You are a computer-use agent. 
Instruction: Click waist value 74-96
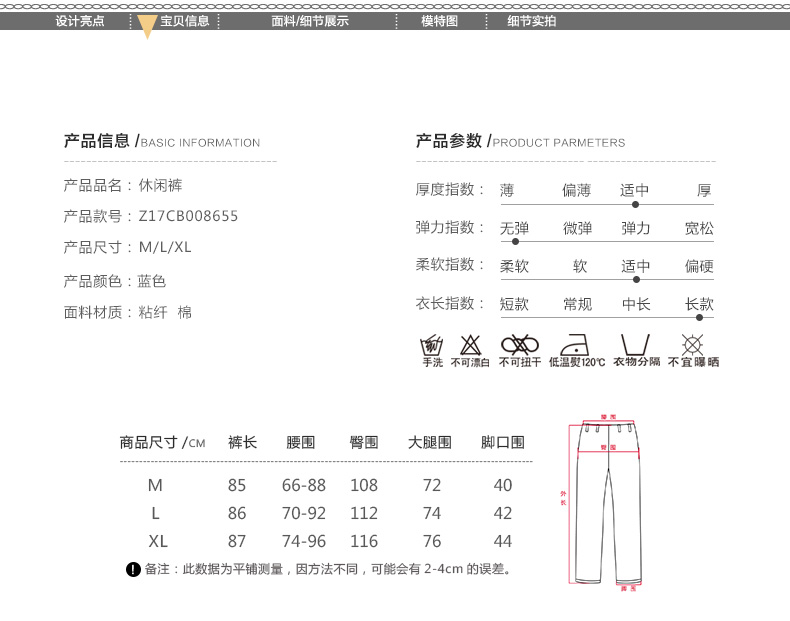click(304, 541)
